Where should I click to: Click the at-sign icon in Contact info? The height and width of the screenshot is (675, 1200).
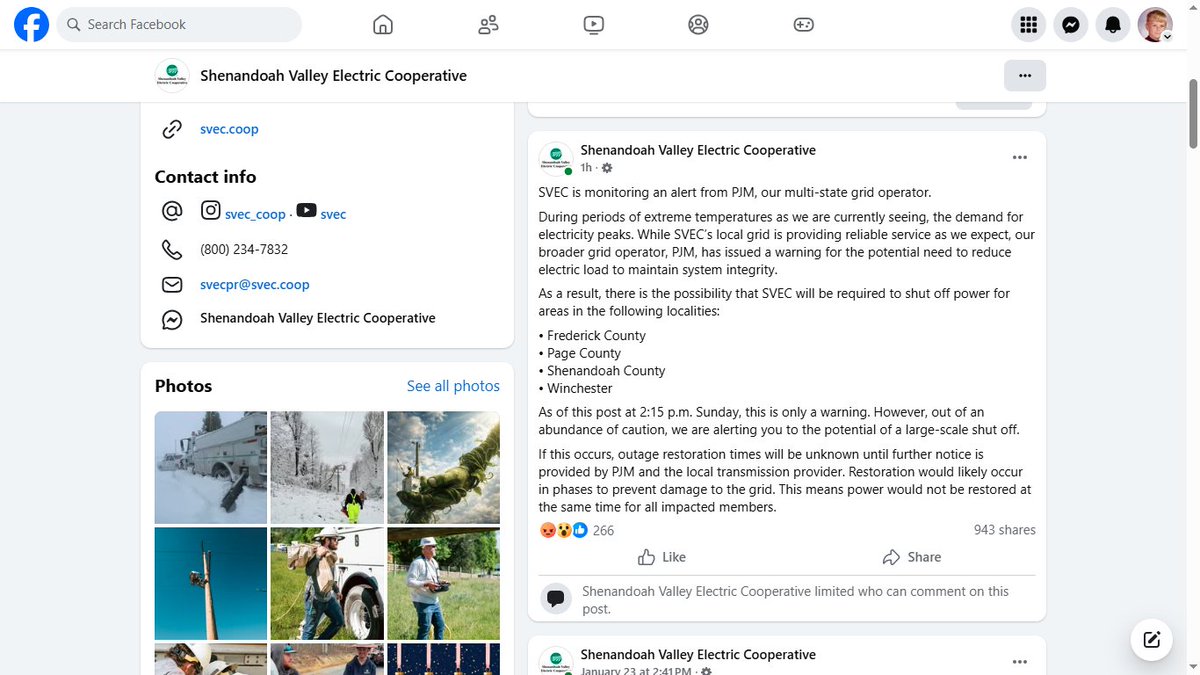172,212
